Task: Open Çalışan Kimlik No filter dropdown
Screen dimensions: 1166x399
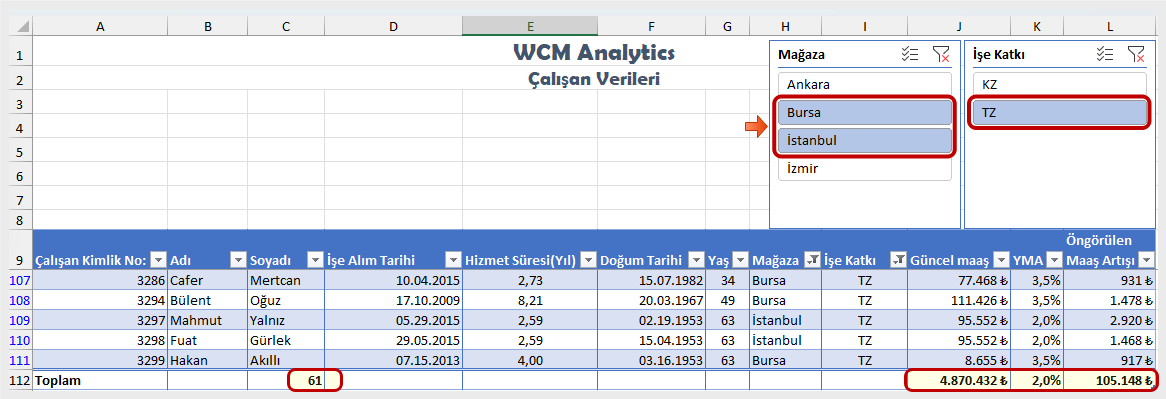Action: tap(158, 259)
